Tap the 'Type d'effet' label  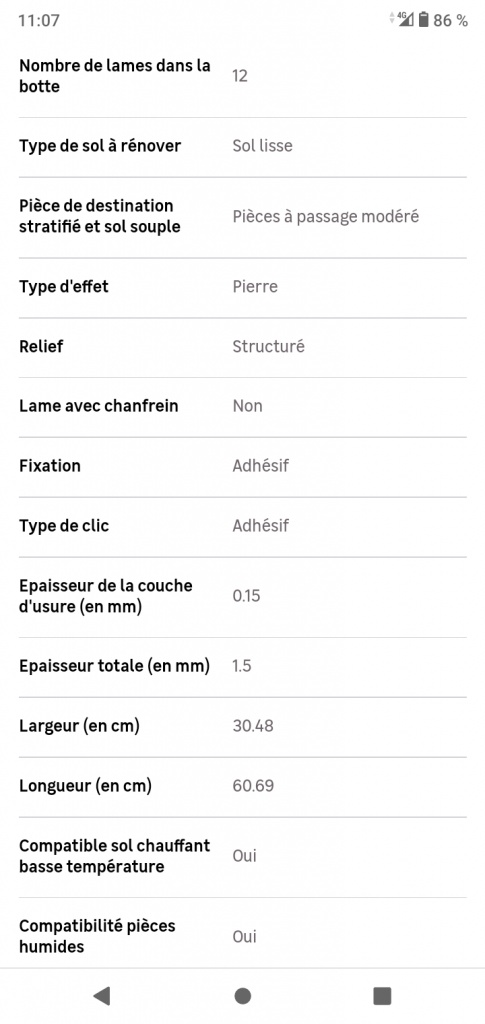tap(64, 287)
